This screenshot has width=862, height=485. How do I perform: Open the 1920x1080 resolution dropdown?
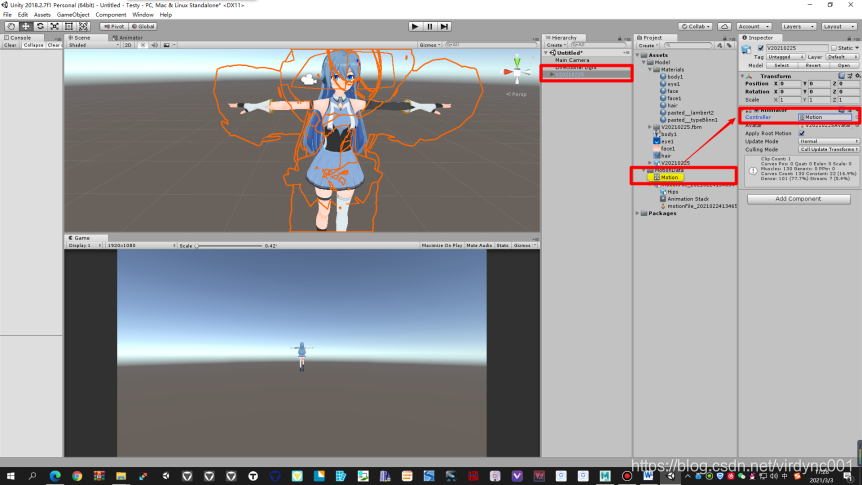141,245
